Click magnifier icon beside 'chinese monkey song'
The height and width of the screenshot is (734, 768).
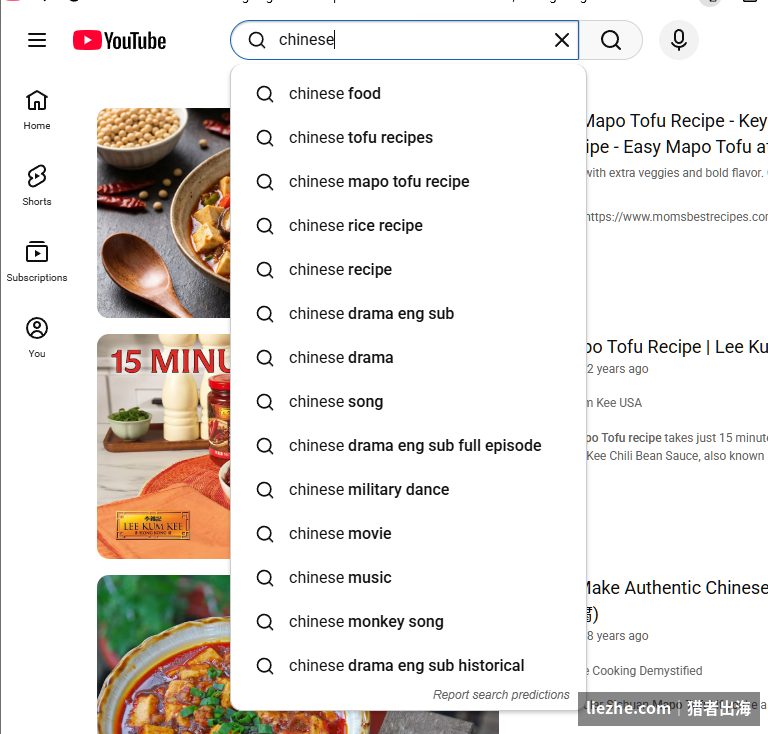click(x=265, y=622)
